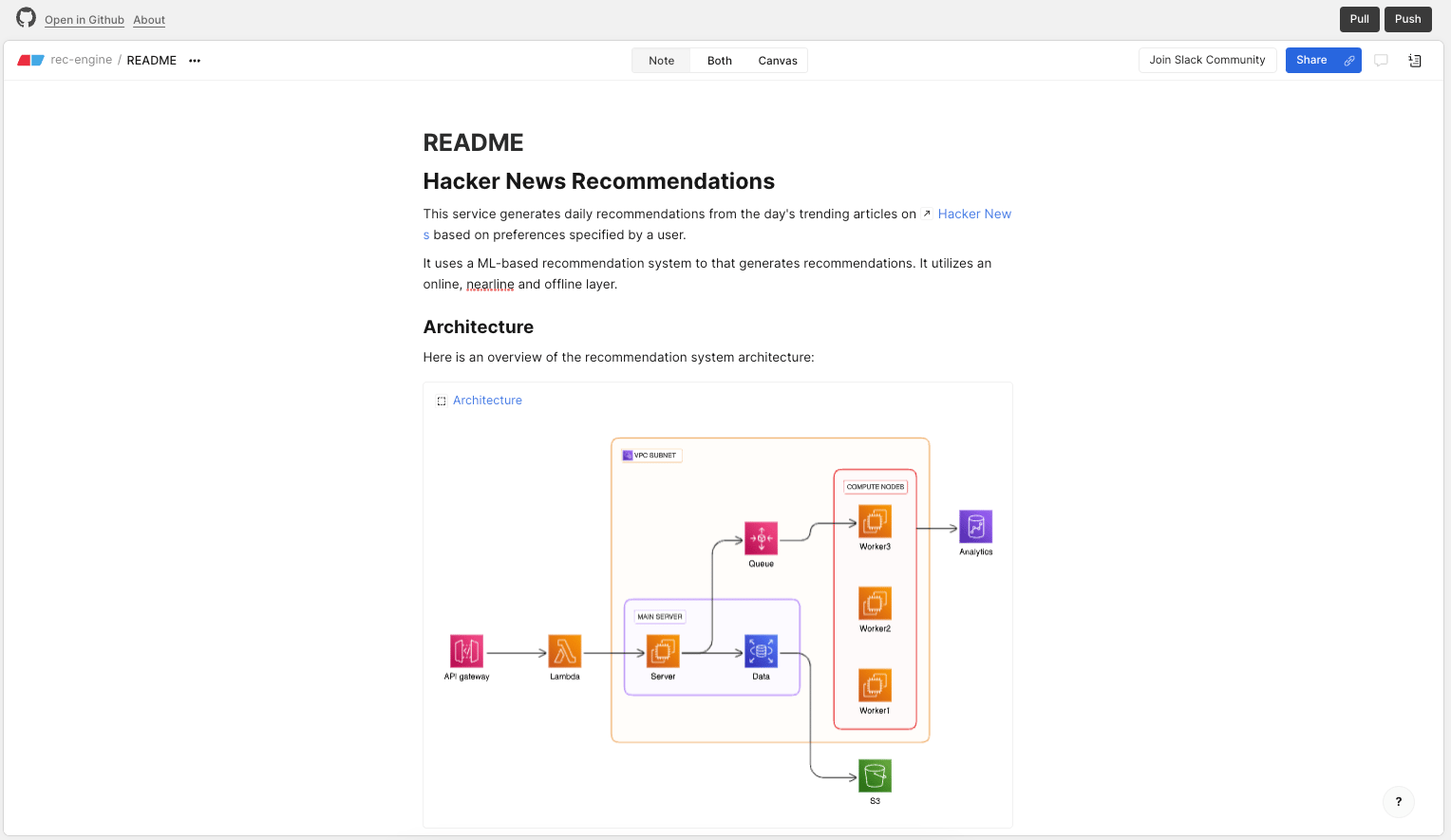This screenshot has height=840, width=1451.
Task: Click the 'Architecture' section heading
Action: pyautogui.click(x=479, y=327)
